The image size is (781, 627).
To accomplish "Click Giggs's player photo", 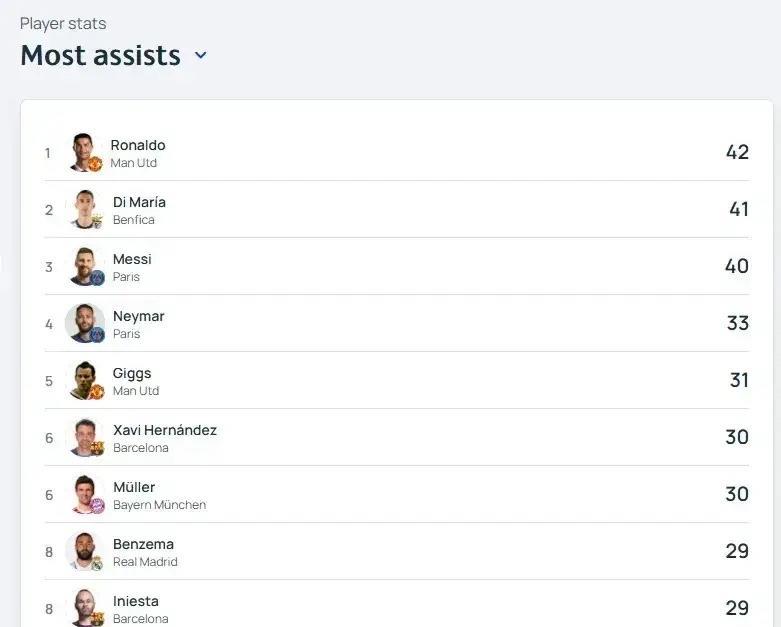I will point(85,380).
